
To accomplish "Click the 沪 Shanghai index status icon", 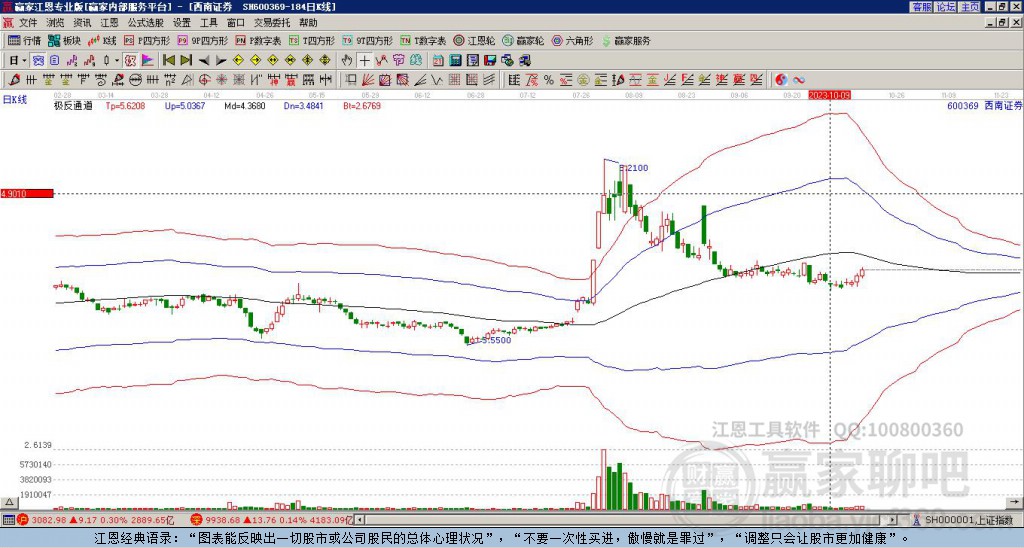I will [x=22, y=520].
